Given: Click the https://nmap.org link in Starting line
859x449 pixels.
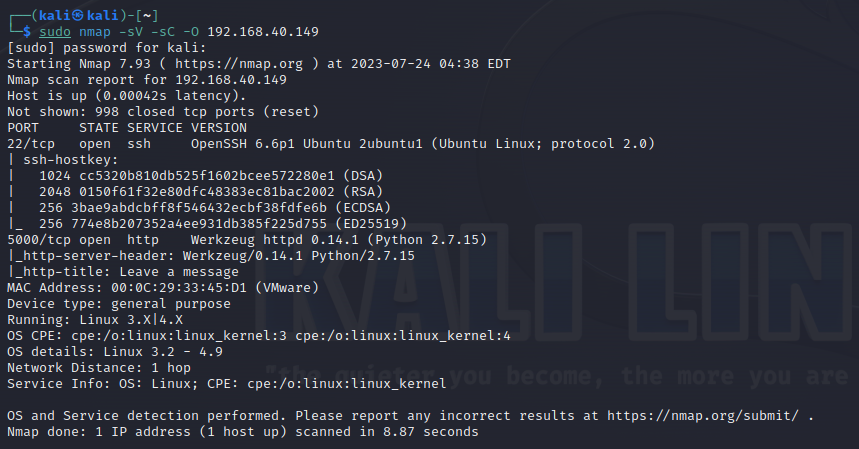Looking at the screenshot, I should pyautogui.click(x=238, y=64).
